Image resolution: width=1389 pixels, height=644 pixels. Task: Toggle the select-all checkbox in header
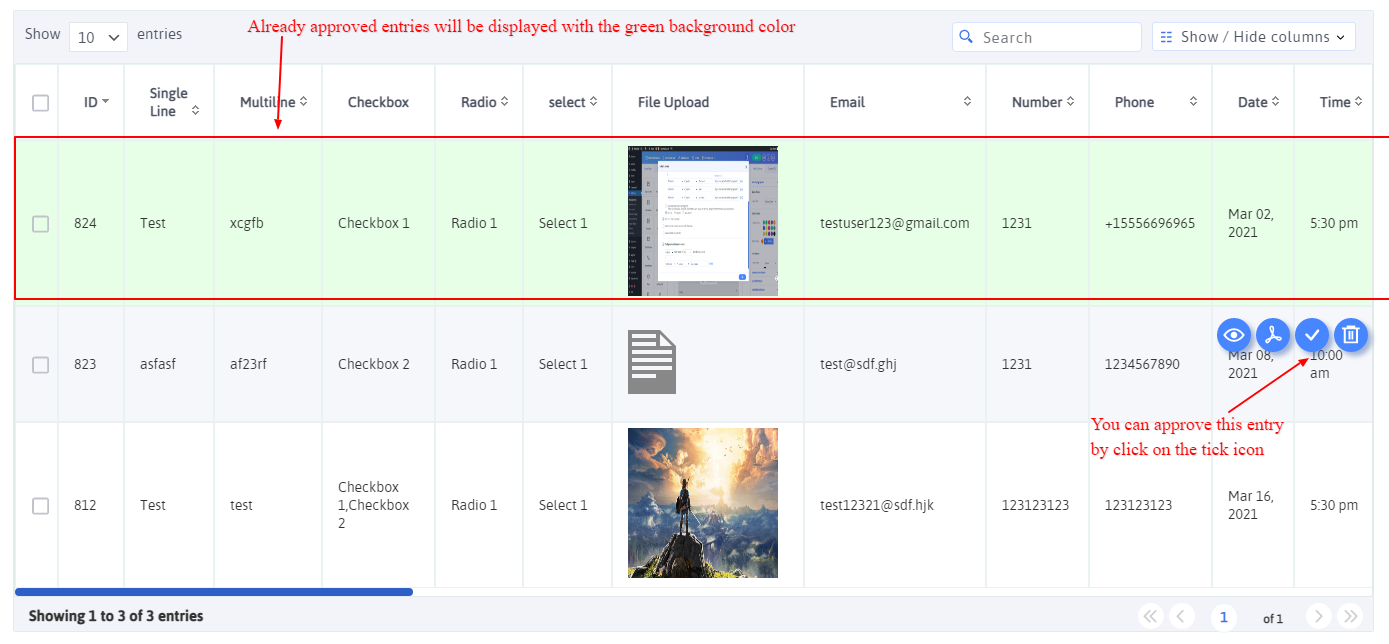pyautogui.click(x=41, y=102)
